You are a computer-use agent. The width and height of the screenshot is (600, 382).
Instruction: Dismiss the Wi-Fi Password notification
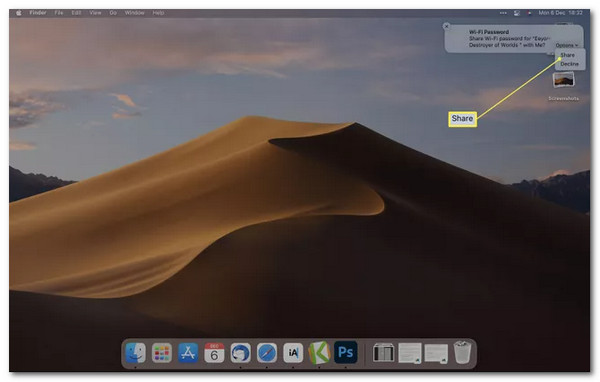click(446, 26)
